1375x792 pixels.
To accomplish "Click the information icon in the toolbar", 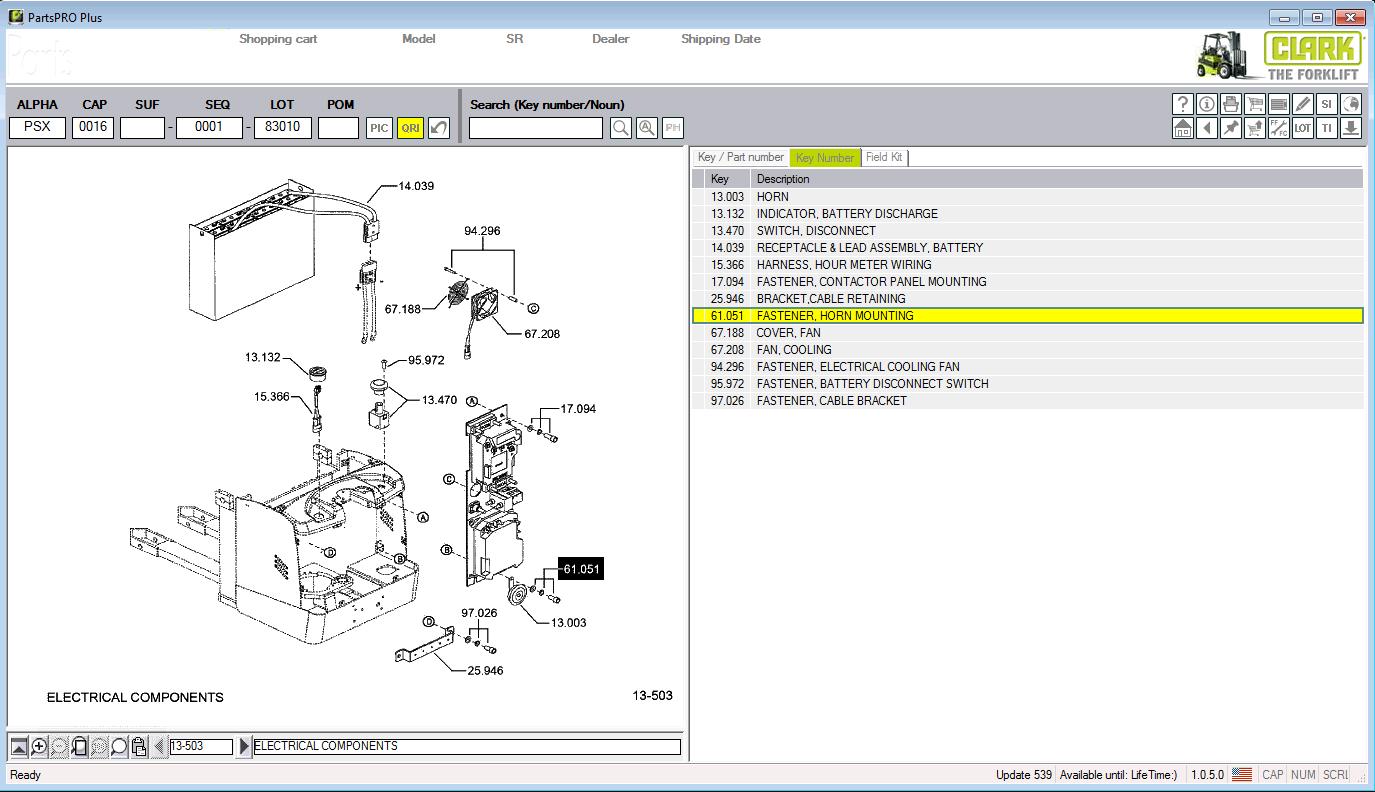I will (1207, 104).
